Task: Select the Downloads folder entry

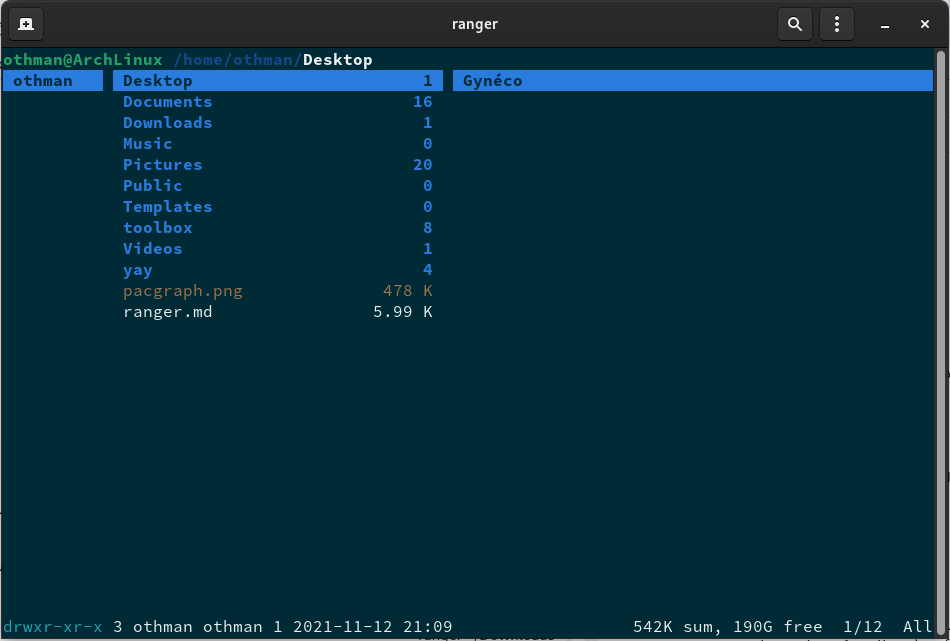Action: click(x=167, y=123)
